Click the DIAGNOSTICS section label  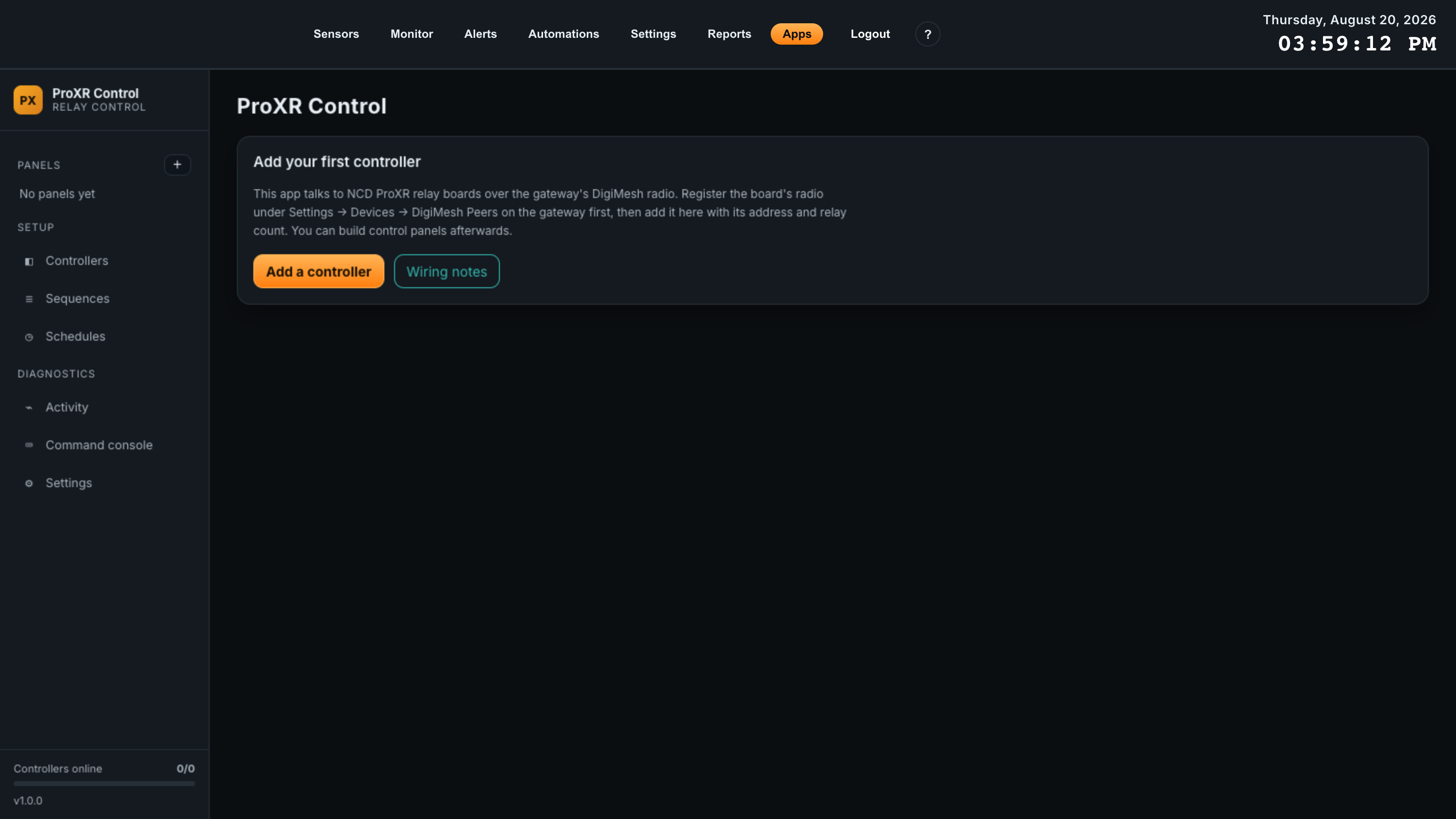[56, 374]
